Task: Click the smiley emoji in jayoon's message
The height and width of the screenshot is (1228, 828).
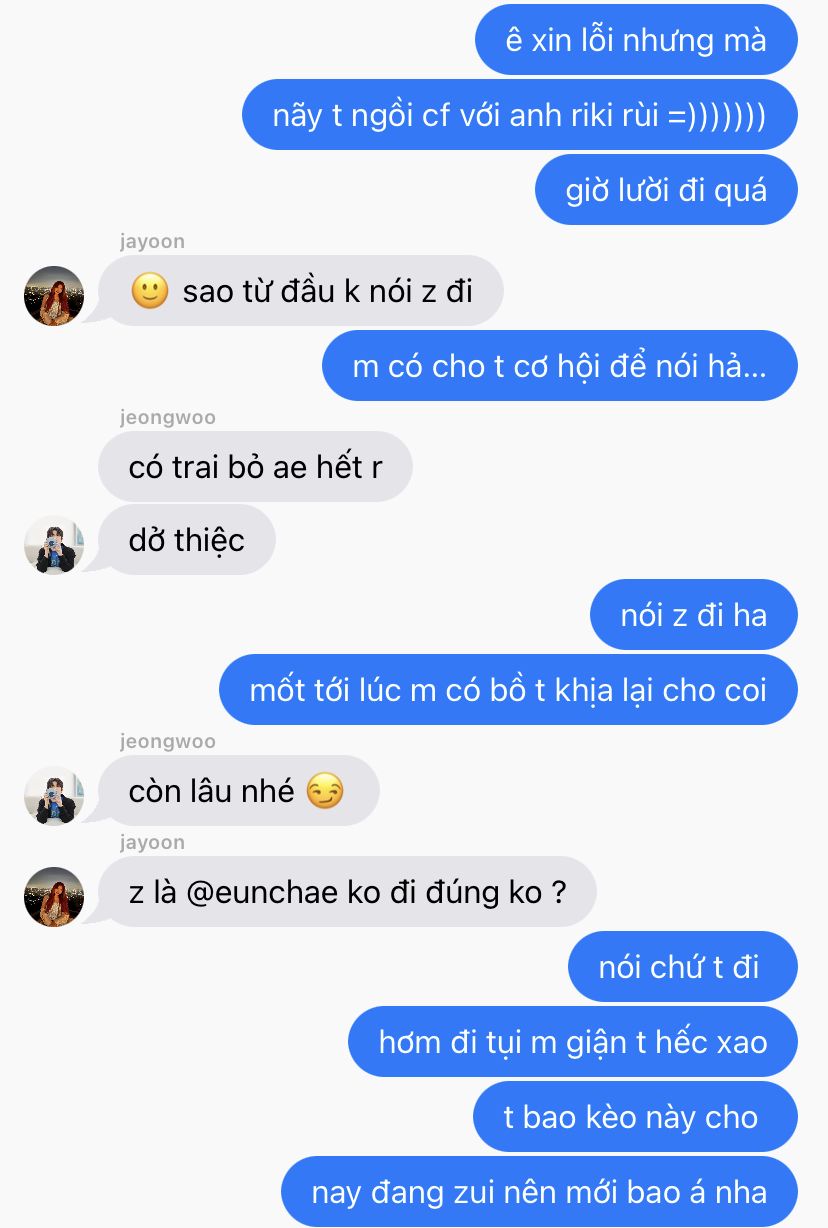Action: (x=149, y=291)
